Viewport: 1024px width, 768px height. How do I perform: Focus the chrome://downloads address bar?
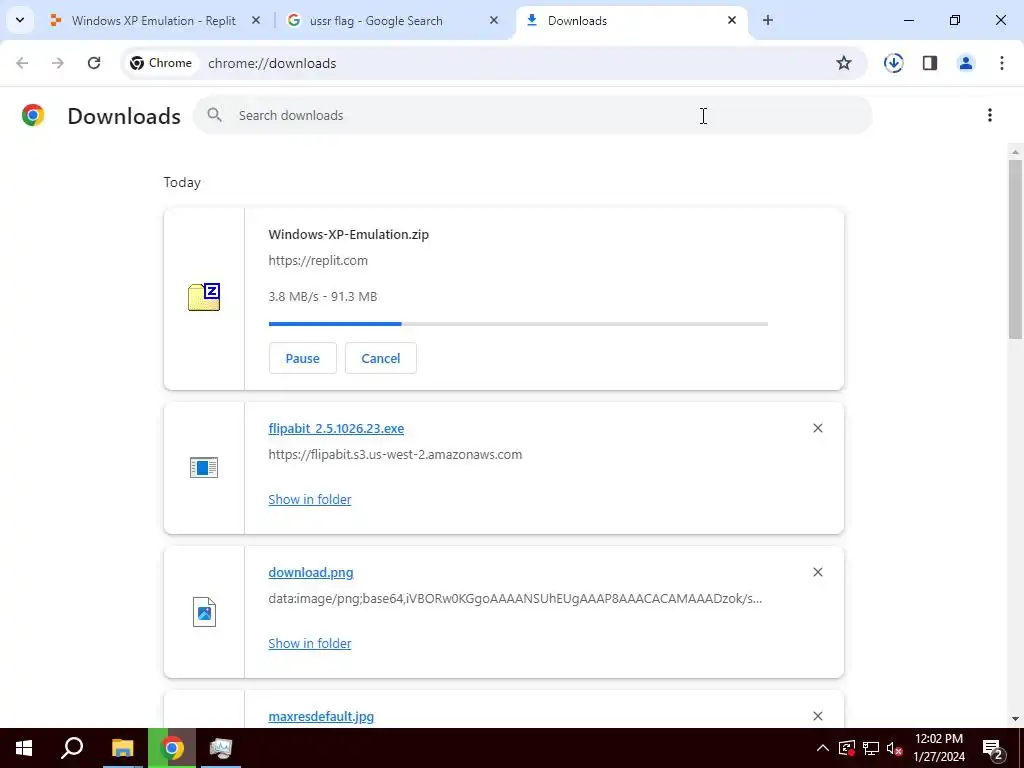(x=272, y=63)
